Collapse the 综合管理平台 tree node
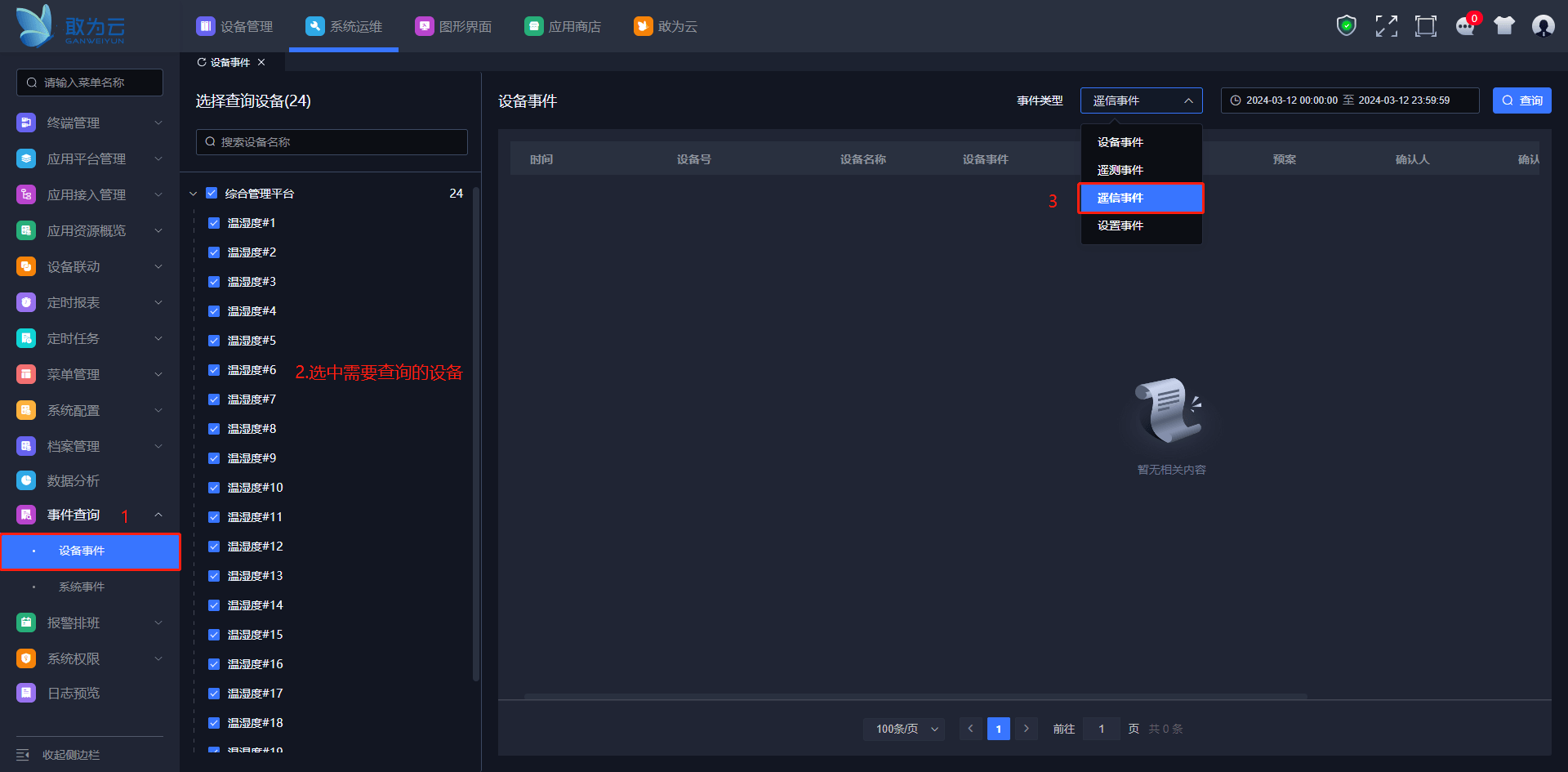Image resolution: width=1568 pixels, height=772 pixels. (x=194, y=194)
